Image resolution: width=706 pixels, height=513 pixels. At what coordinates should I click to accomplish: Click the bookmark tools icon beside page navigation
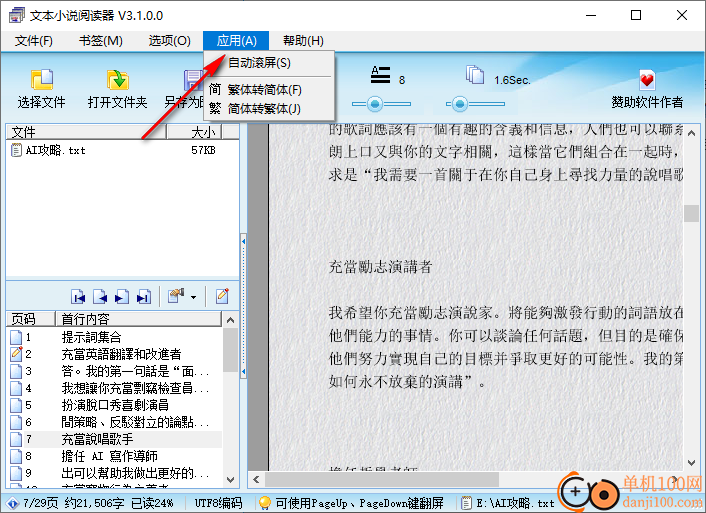[x=176, y=296]
